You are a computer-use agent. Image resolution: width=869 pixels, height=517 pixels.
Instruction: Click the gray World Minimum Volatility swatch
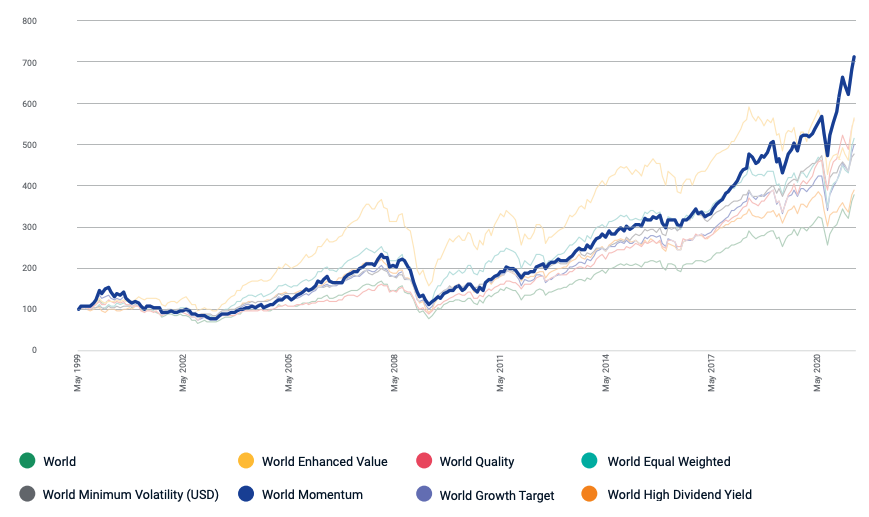coord(27,494)
